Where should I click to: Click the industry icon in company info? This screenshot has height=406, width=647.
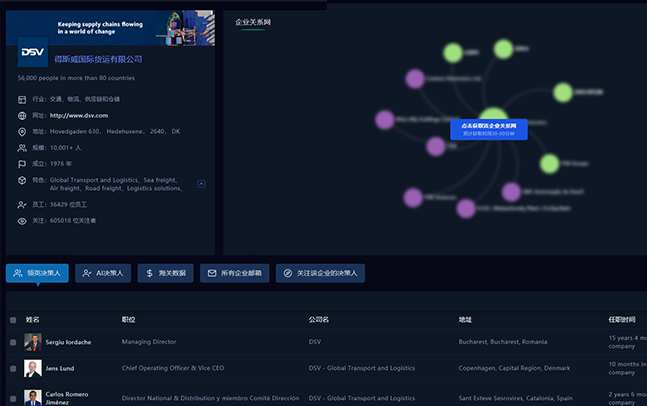(x=22, y=99)
